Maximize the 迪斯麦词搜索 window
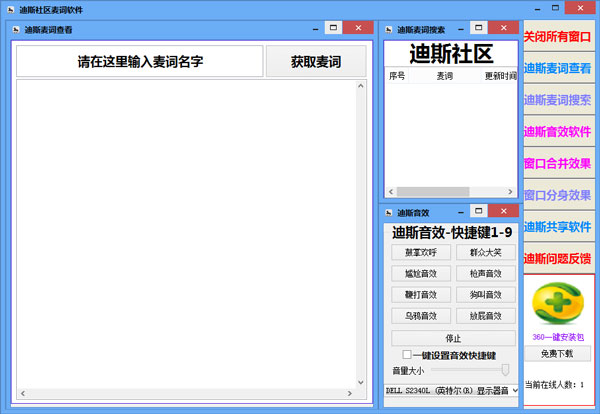The image size is (600, 414). point(478,28)
